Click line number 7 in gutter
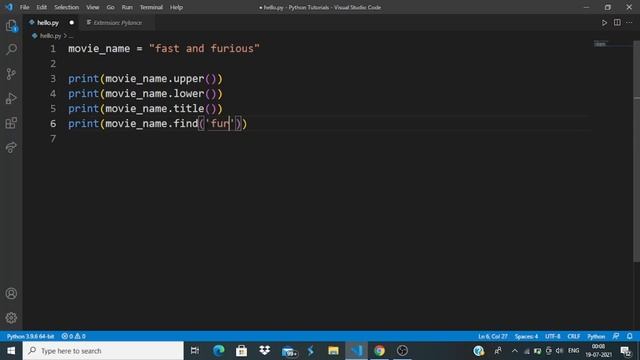 coord(53,139)
